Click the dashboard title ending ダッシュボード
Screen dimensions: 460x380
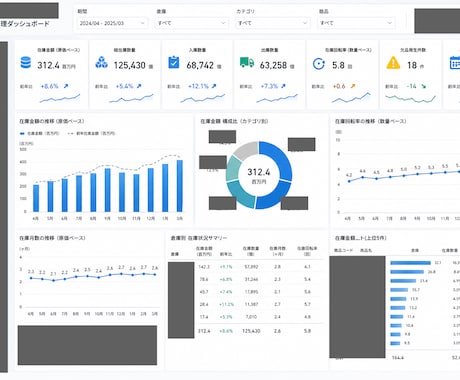tap(25, 24)
